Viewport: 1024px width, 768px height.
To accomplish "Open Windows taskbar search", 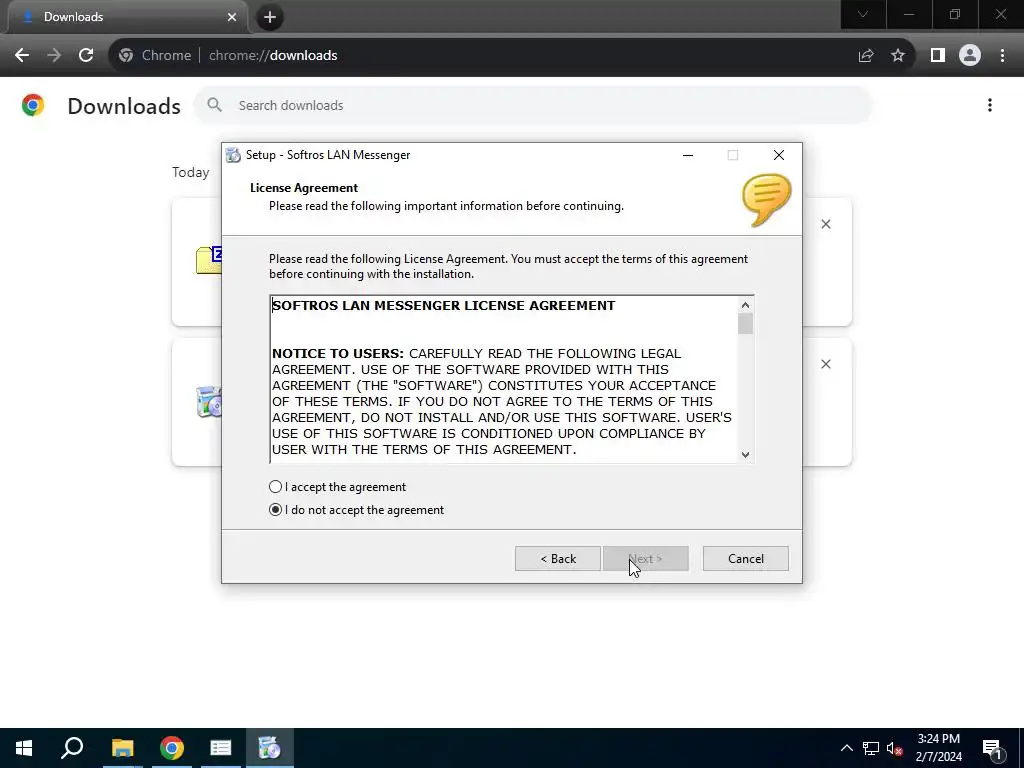I will point(72,748).
